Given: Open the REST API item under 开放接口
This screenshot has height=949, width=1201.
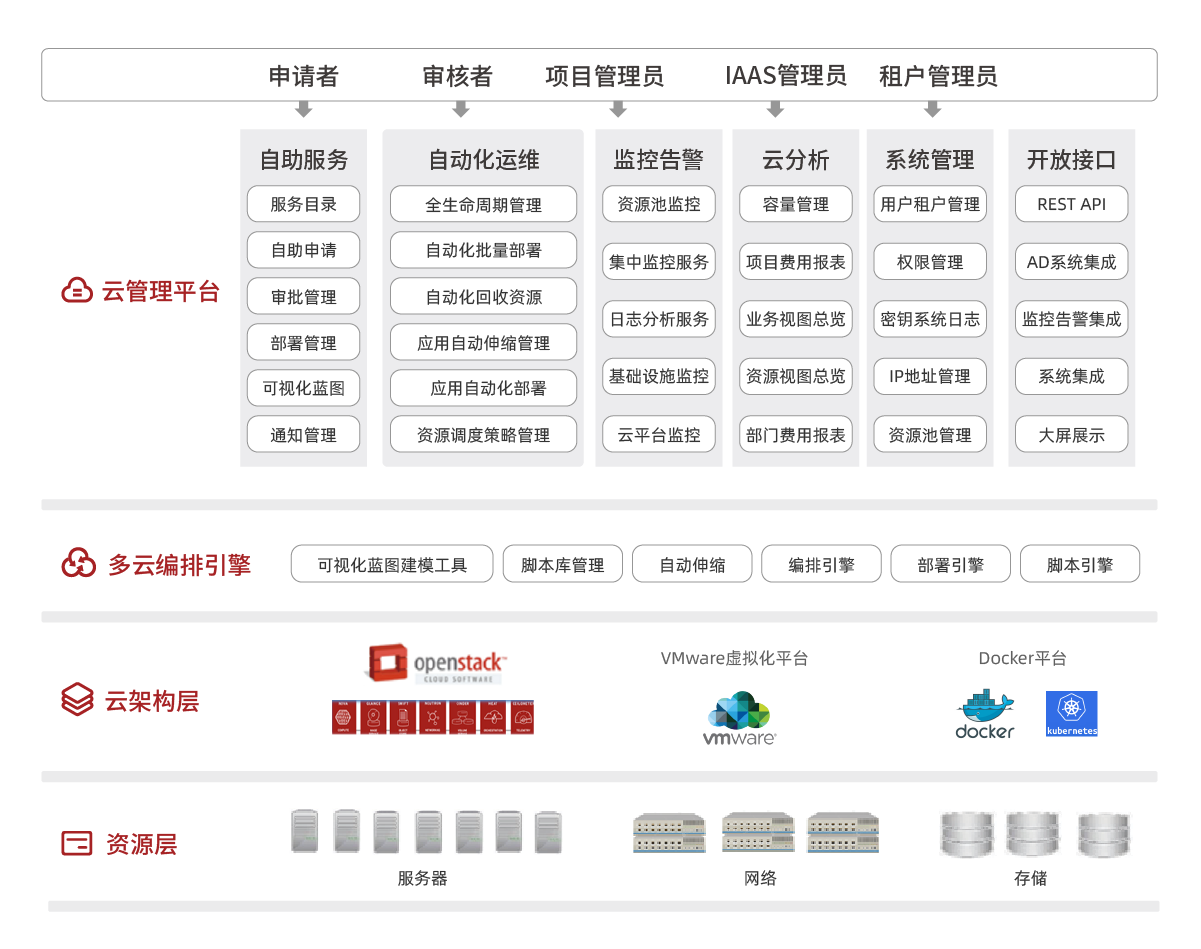Looking at the screenshot, I should coord(1071,204).
